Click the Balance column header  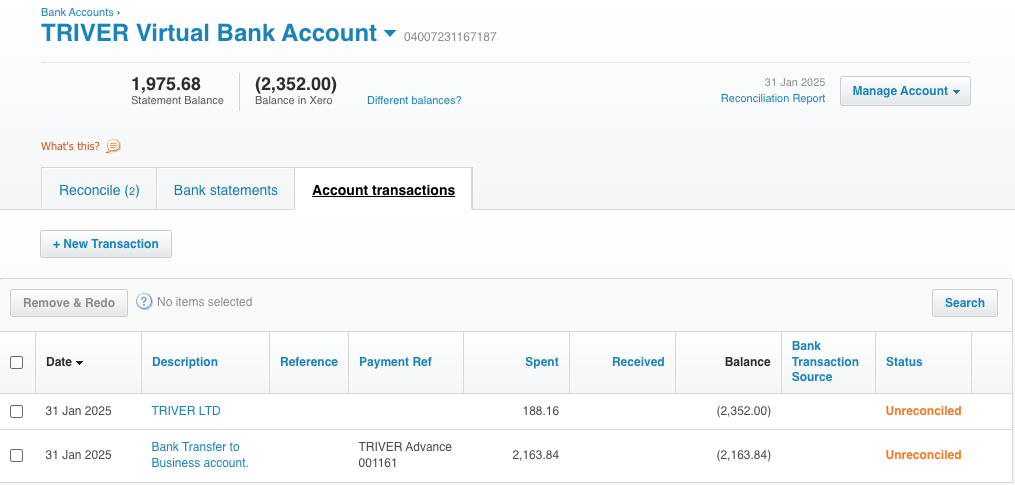point(748,362)
